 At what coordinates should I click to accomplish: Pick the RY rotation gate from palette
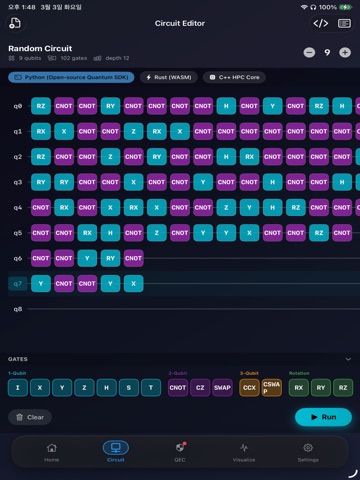click(x=321, y=388)
